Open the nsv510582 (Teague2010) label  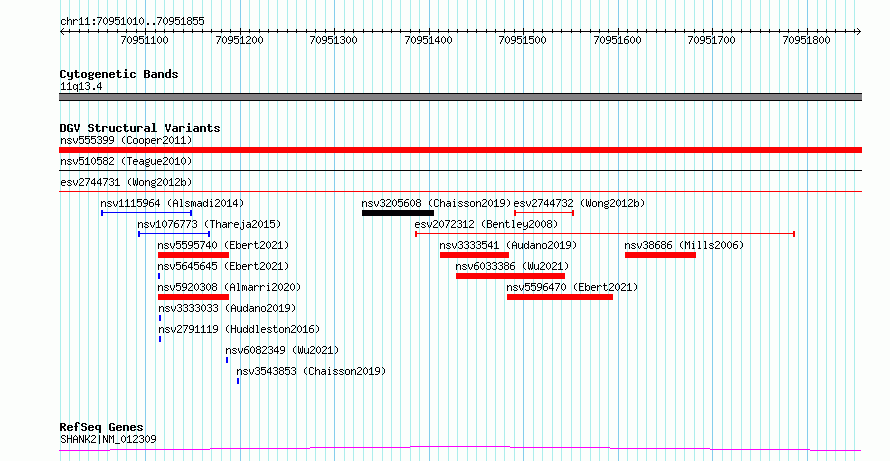(x=126, y=162)
